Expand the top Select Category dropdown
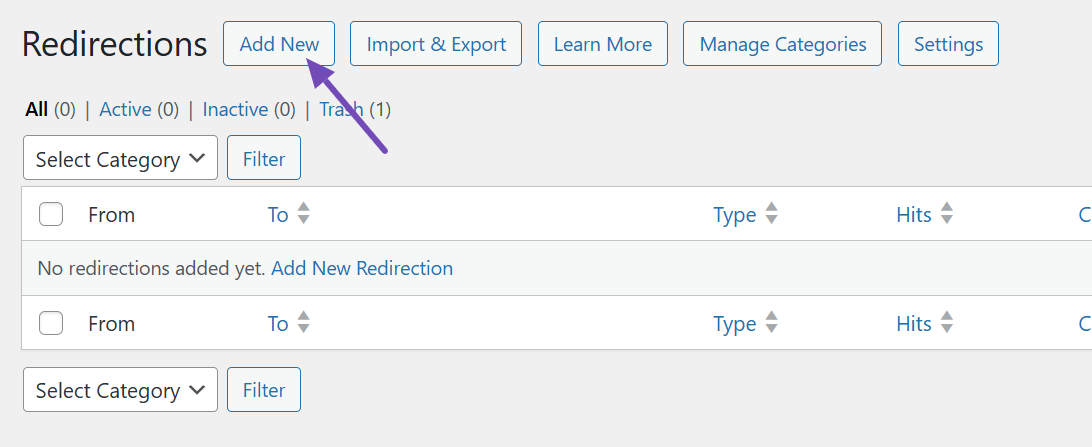 (120, 159)
